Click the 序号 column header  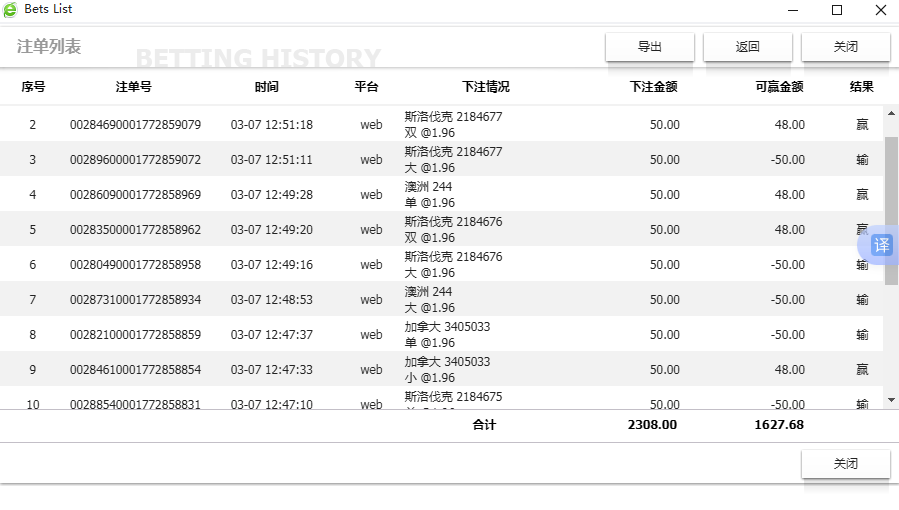(x=33, y=87)
